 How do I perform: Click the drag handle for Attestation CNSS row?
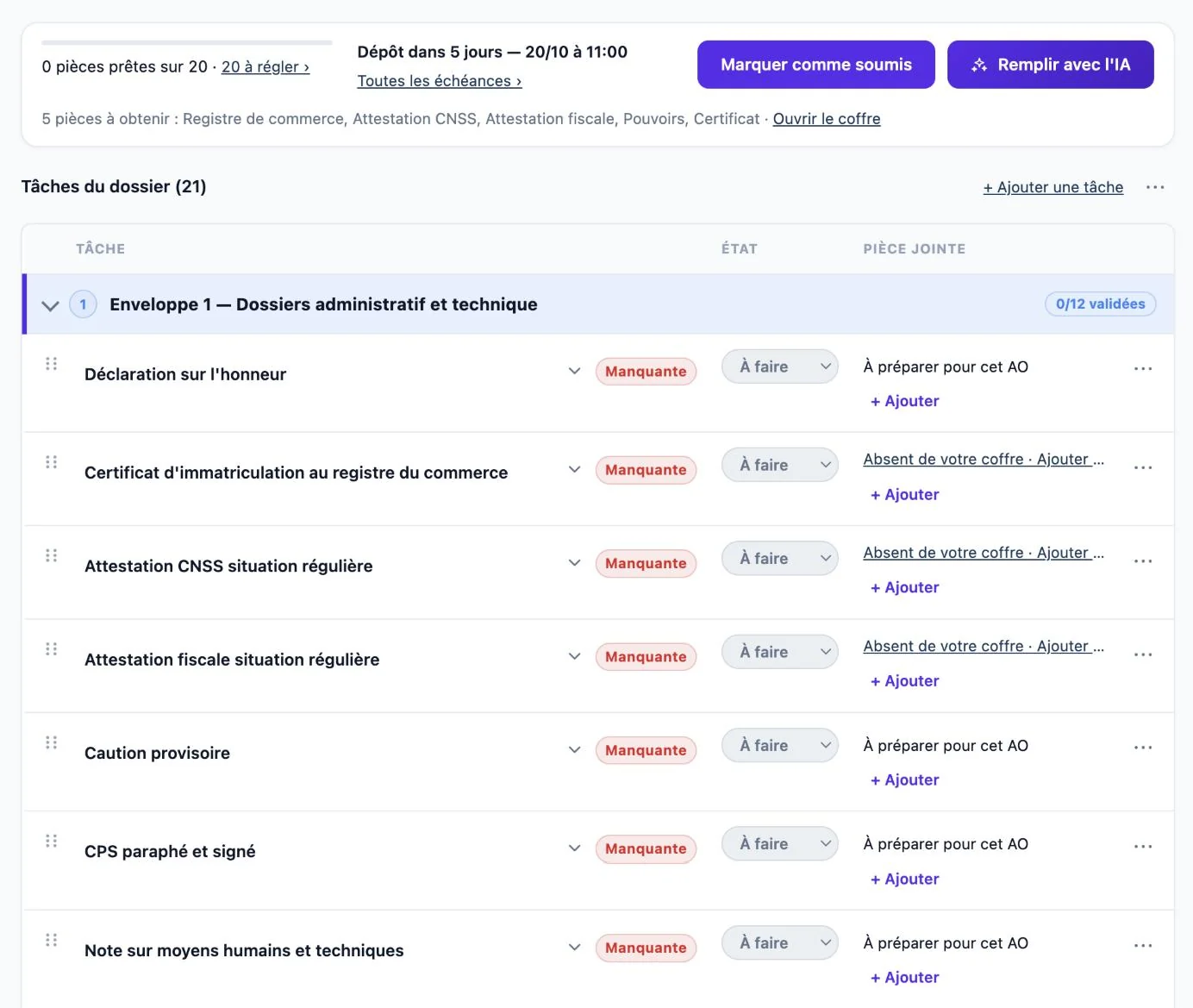52,555
